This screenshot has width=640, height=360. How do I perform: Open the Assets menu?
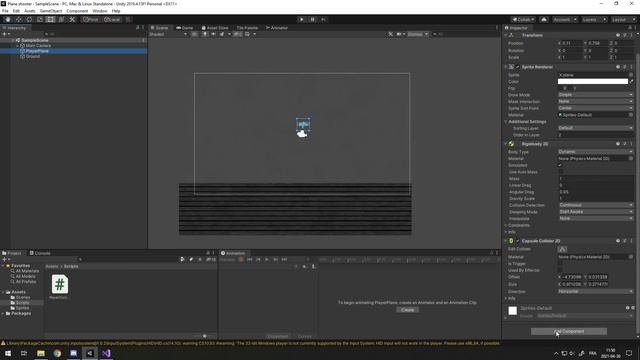[30, 11]
